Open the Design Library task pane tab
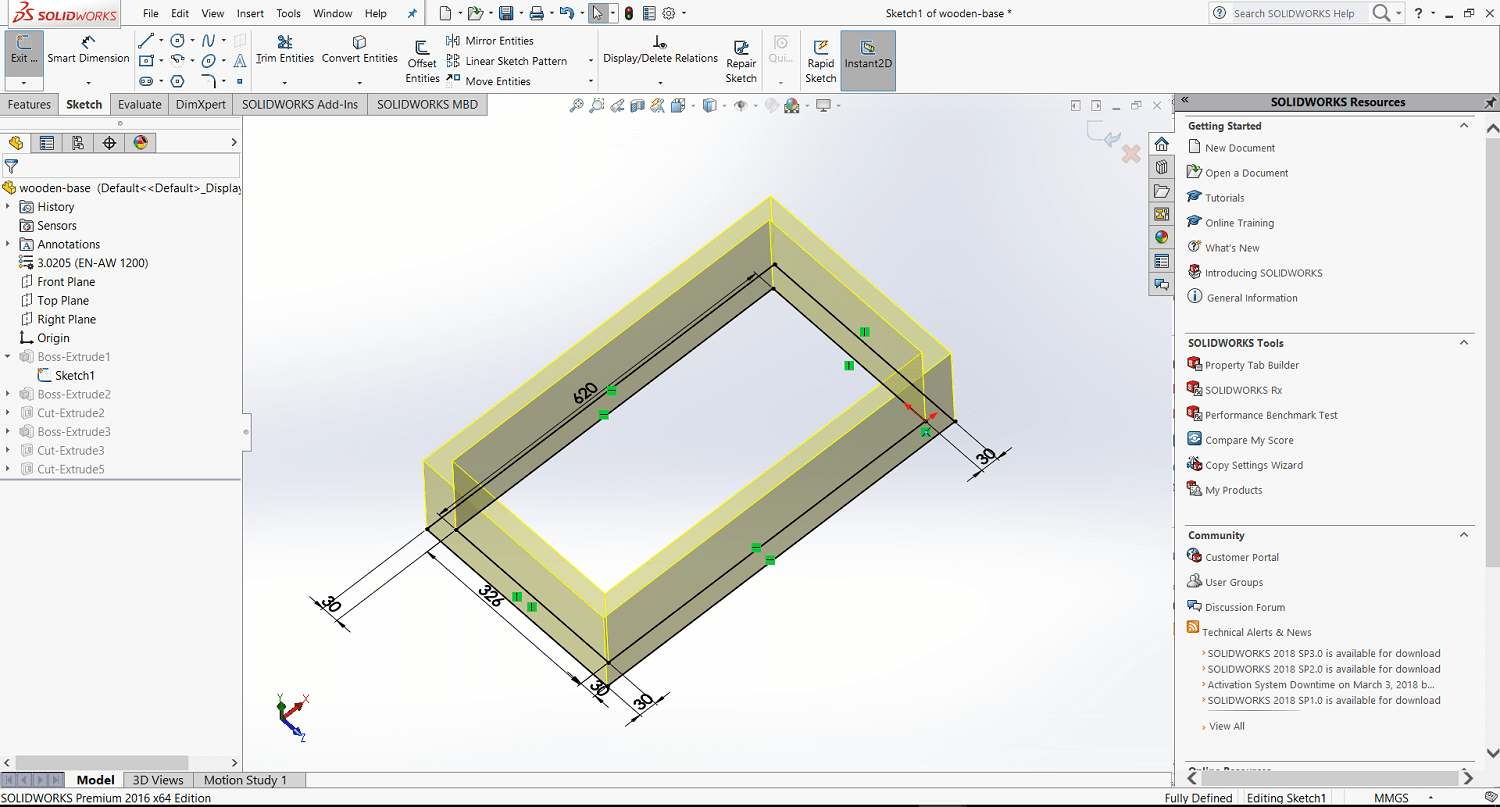Screen dimensions: 1500x807 1161,167
